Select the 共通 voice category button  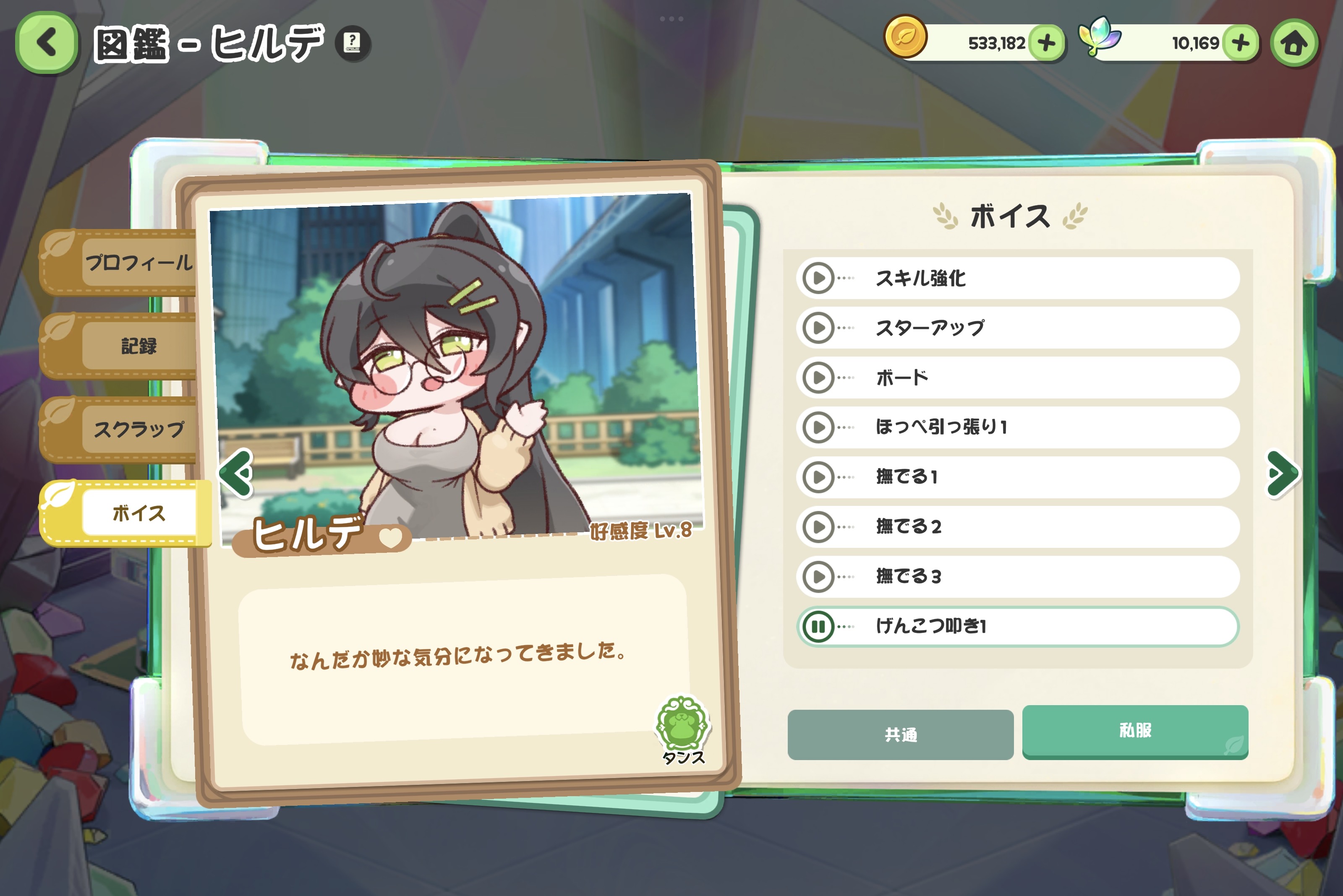click(901, 735)
